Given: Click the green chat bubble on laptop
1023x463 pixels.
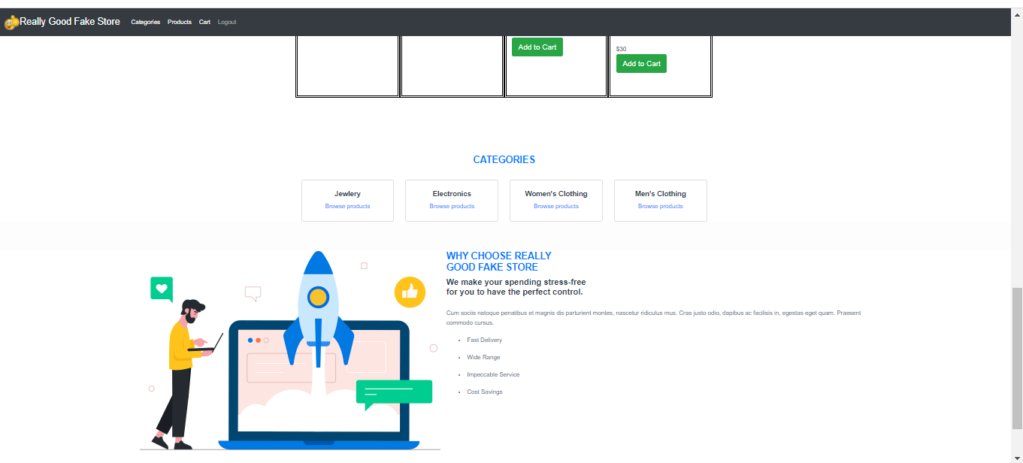Looking at the screenshot, I should pyautogui.click(x=394, y=393).
